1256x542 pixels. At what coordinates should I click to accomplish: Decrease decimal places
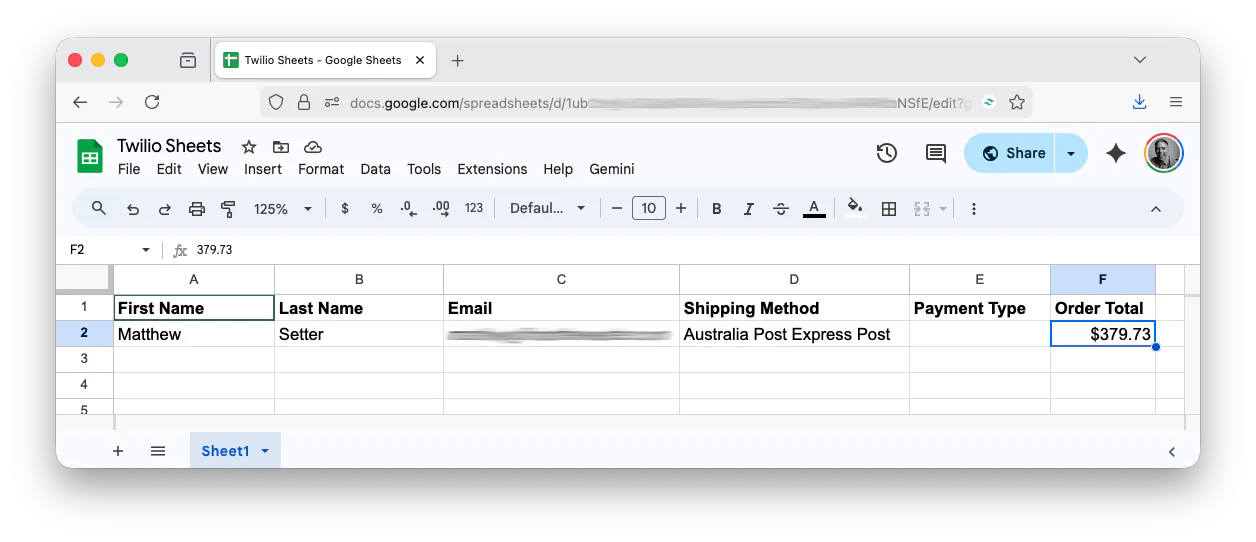(408, 208)
